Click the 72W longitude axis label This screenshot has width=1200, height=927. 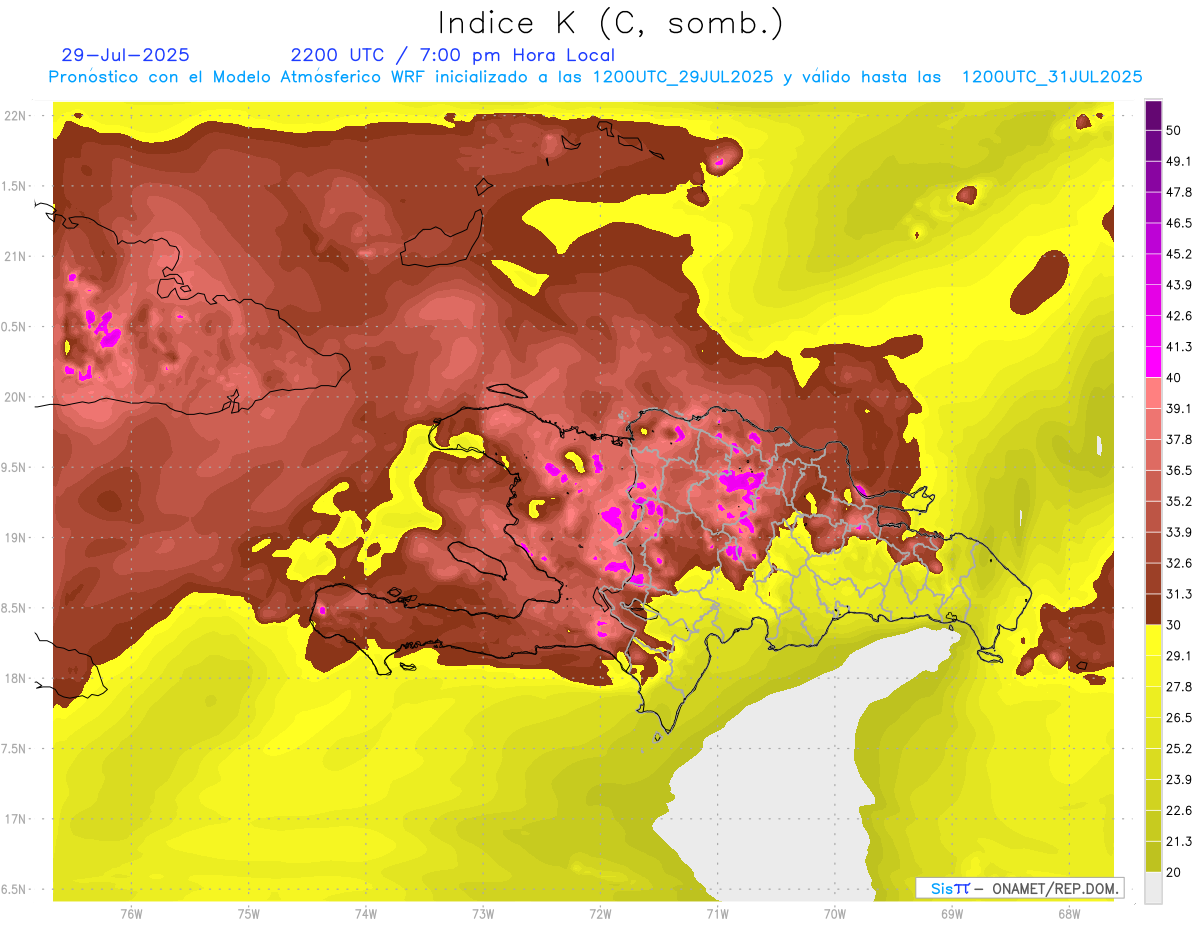click(600, 913)
